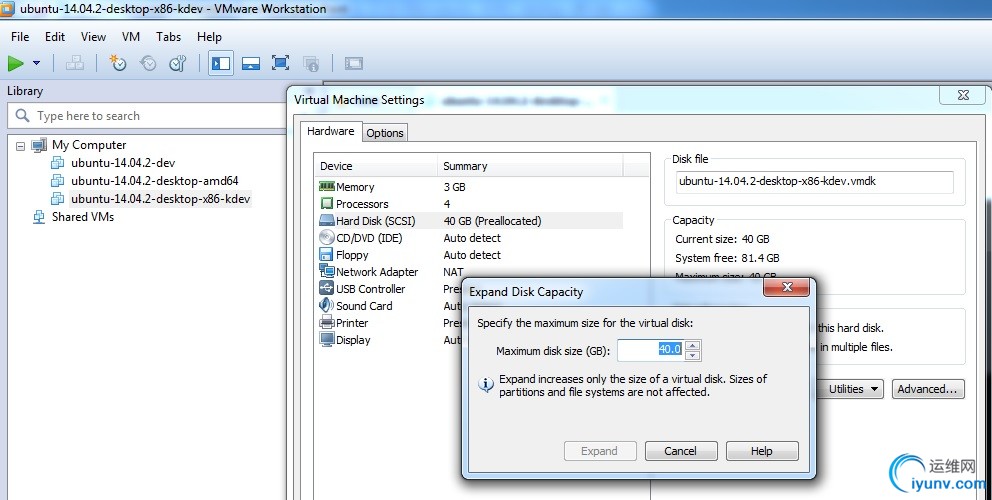The width and height of the screenshot is (992, 500).
Task: Click the console view toolbar icon
Action: 354,63
